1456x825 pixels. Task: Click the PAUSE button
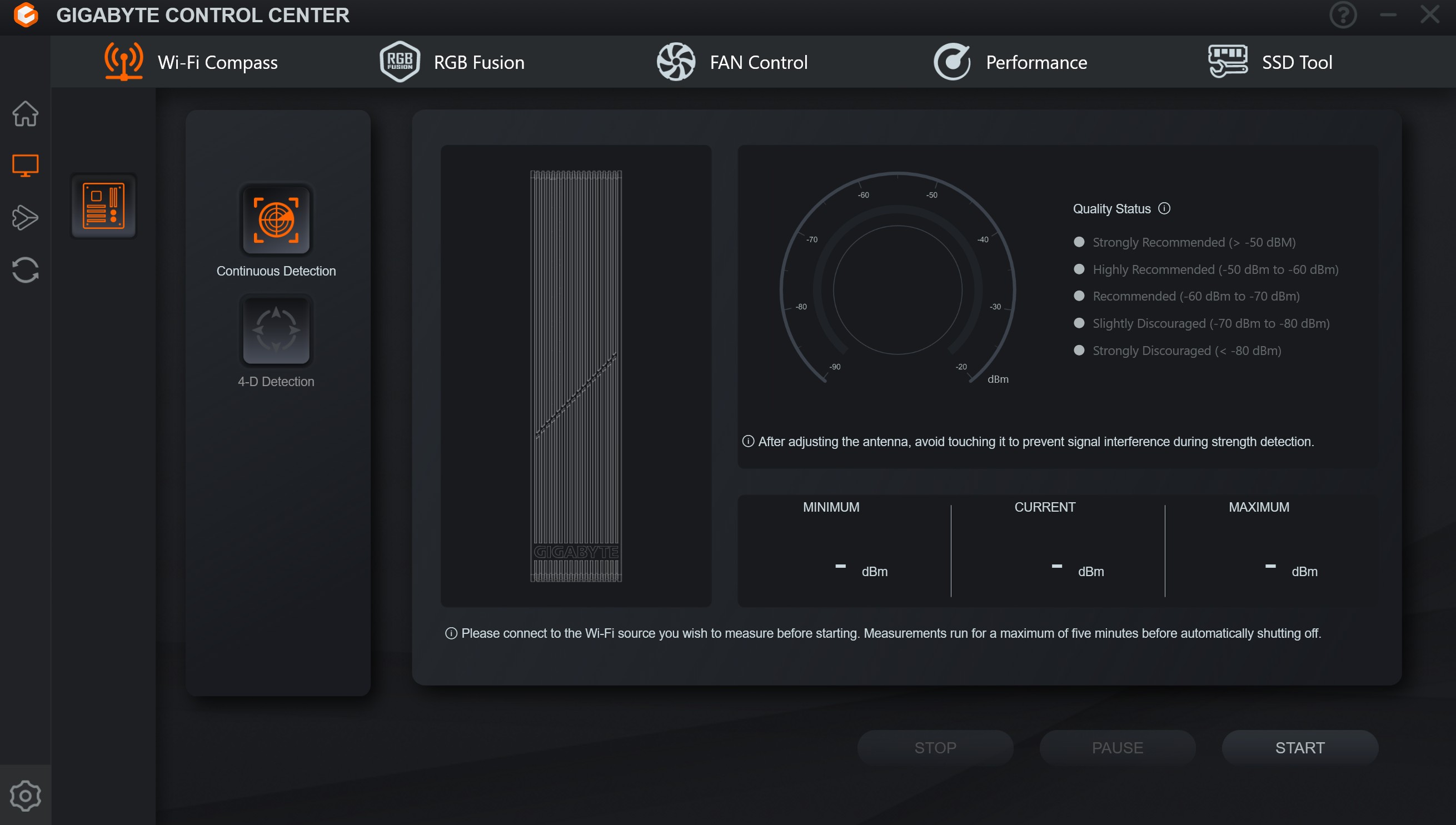(1117, 747)
